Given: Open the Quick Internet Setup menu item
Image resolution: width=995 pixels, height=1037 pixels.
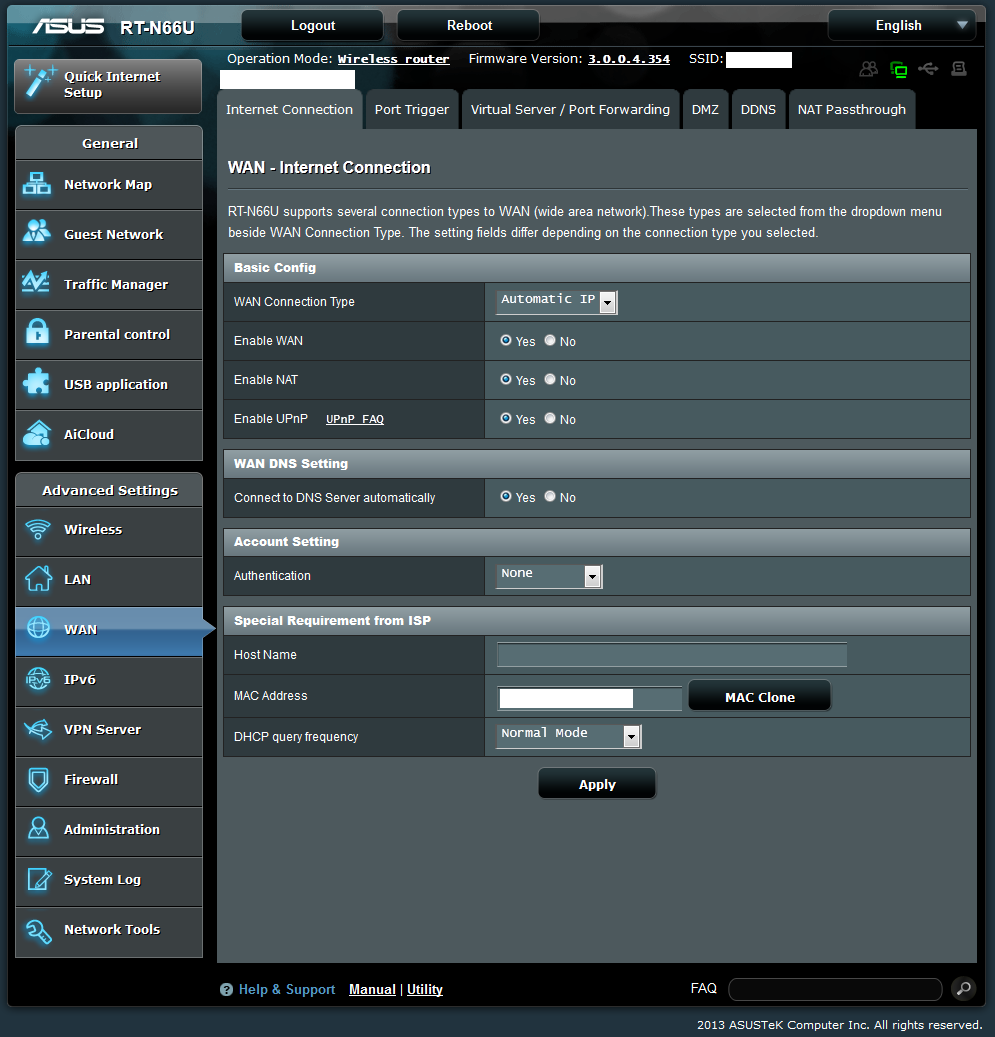Looking at the screenshot, I should (108, 86).
